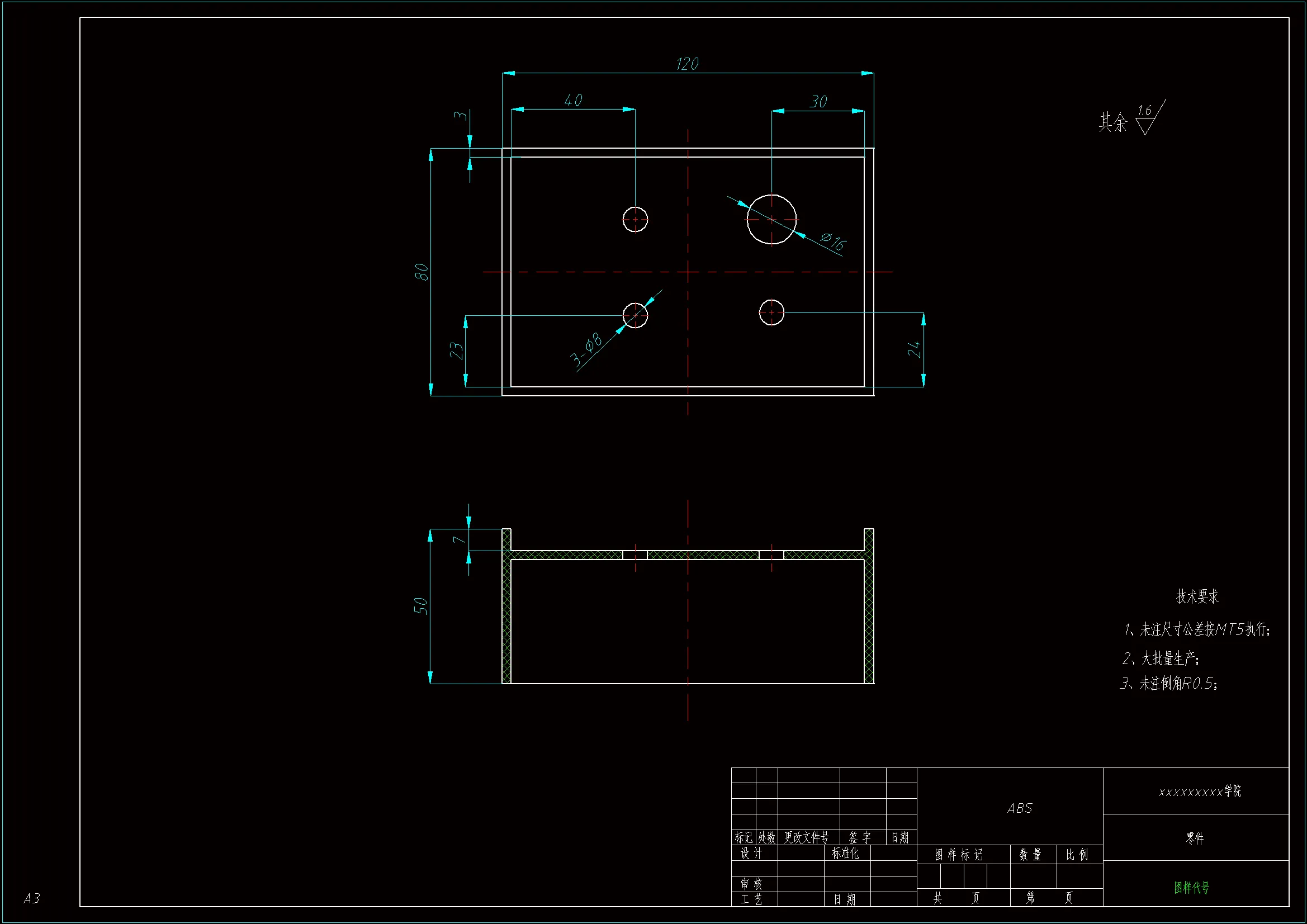The image size is (1307, 924).
Task: Click the 零件 cell in title block
Action: pyautogui.click(x=1195, y=838)
